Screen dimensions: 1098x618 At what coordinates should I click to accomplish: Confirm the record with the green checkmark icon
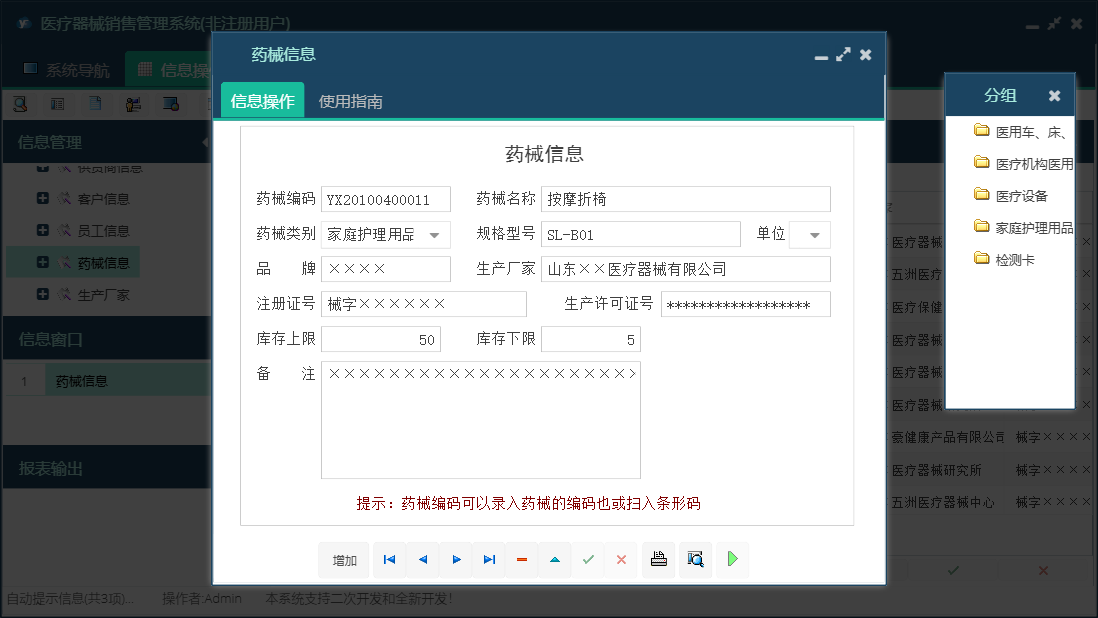[x=588, y=560]
